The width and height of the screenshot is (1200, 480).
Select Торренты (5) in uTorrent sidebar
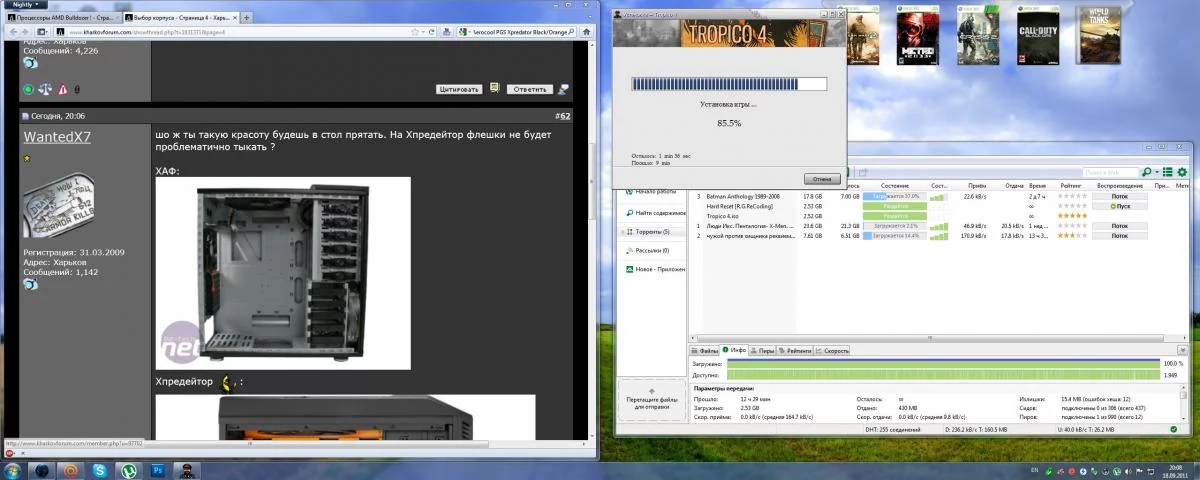pos(652,232)
